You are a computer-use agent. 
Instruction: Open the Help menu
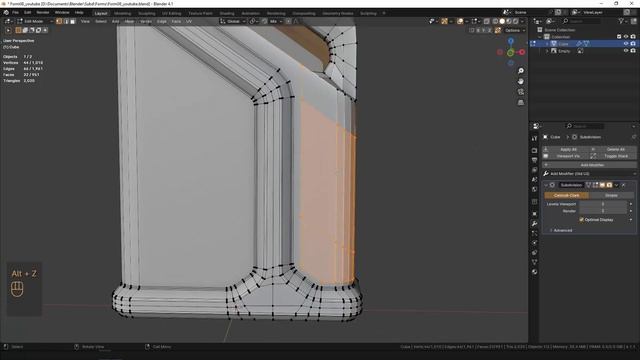79,13
